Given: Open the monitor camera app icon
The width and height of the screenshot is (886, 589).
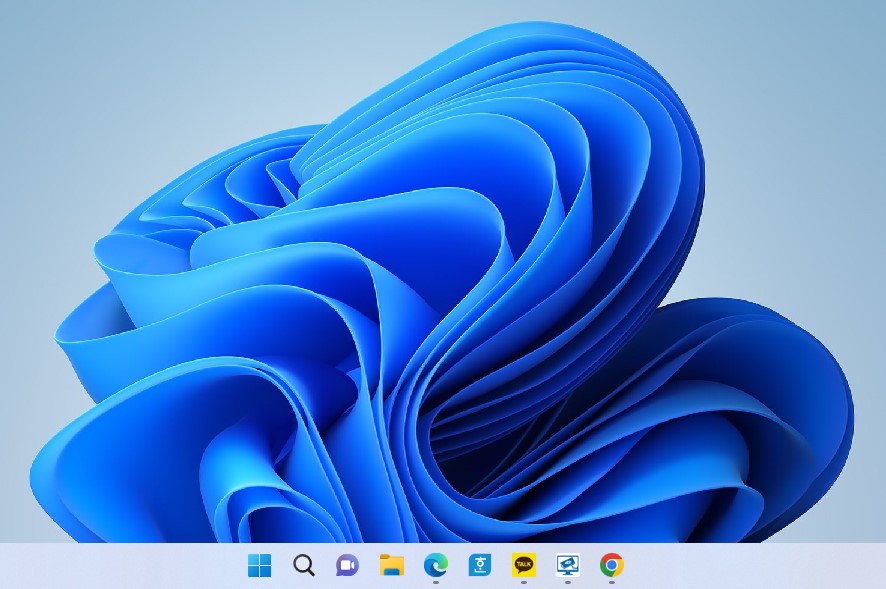Looking at the screenshot, I should click(x=568, y=565).
